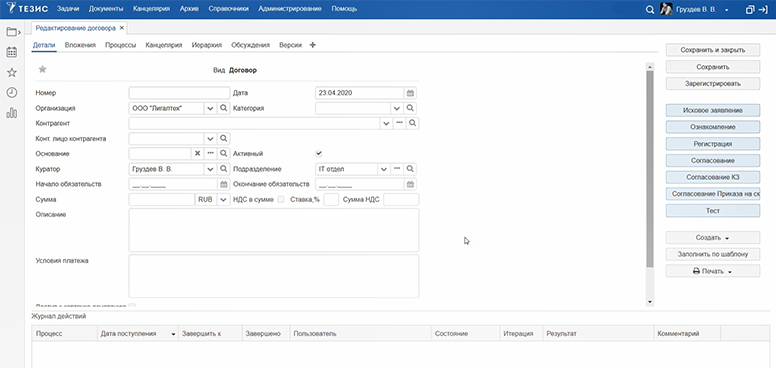Screen dimensions: 776x368
Task: Open the Документы menu
Action: click(x=106, y=9)
